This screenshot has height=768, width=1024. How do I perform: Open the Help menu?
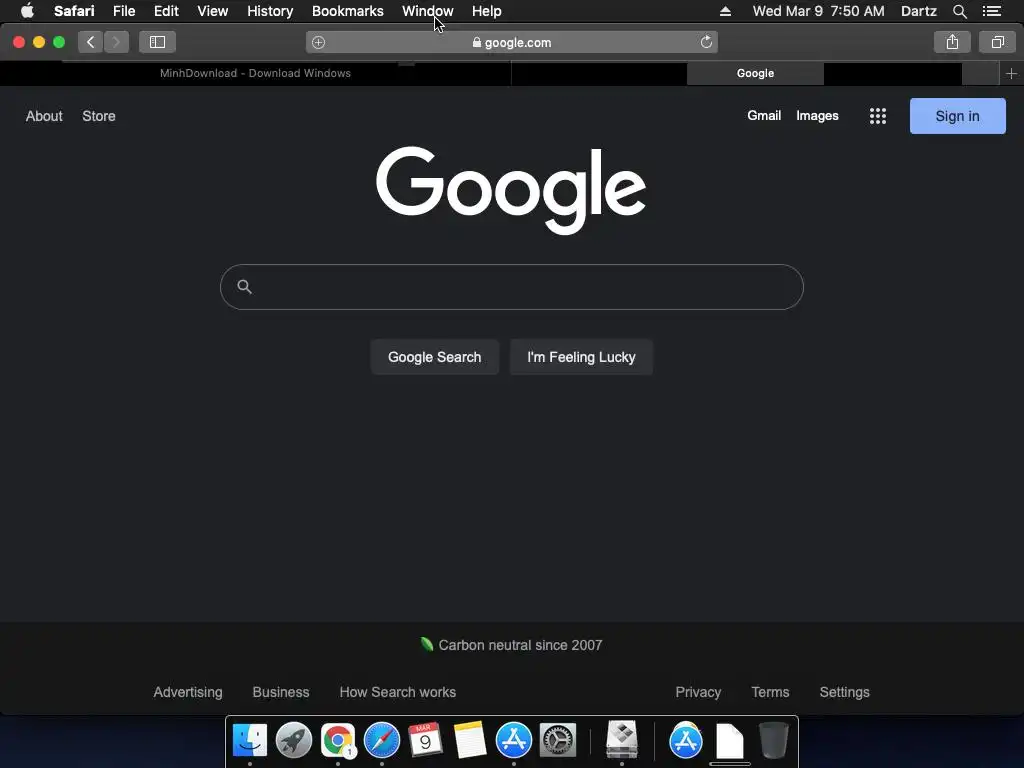[x=487, y=11]
